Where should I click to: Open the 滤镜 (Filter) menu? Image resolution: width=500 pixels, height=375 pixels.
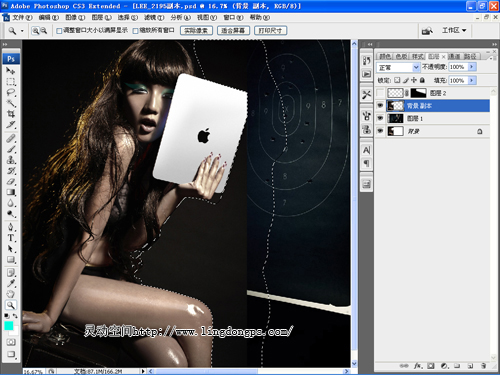click(154, 17)
